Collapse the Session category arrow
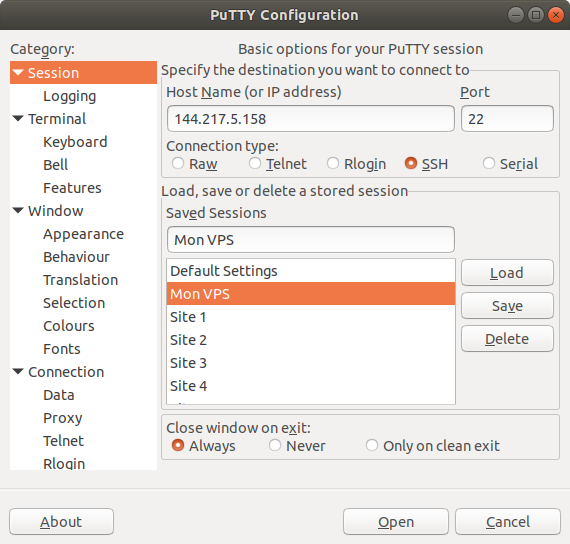 coord(18,72)
